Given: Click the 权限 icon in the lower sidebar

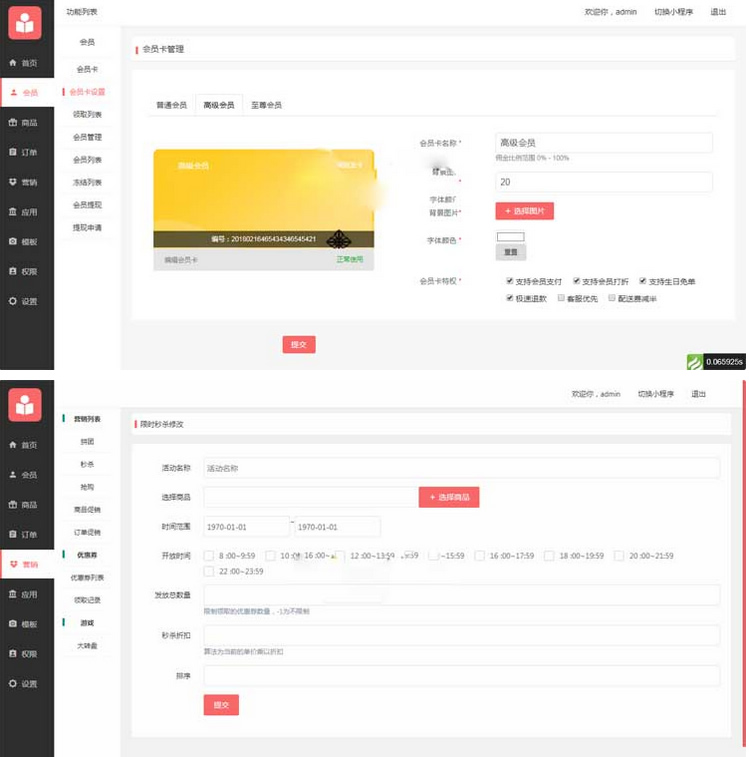Looking at the screenshot, I should (13, 654).
